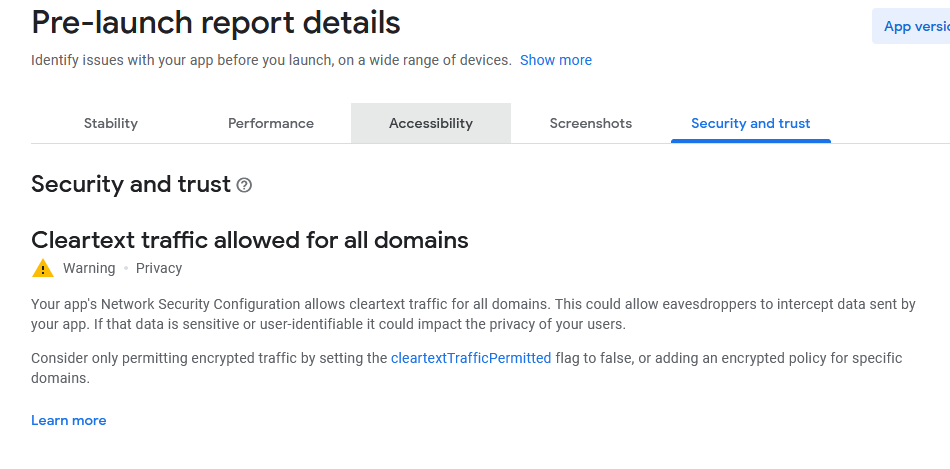Open the App version selector

coord(910,27)
